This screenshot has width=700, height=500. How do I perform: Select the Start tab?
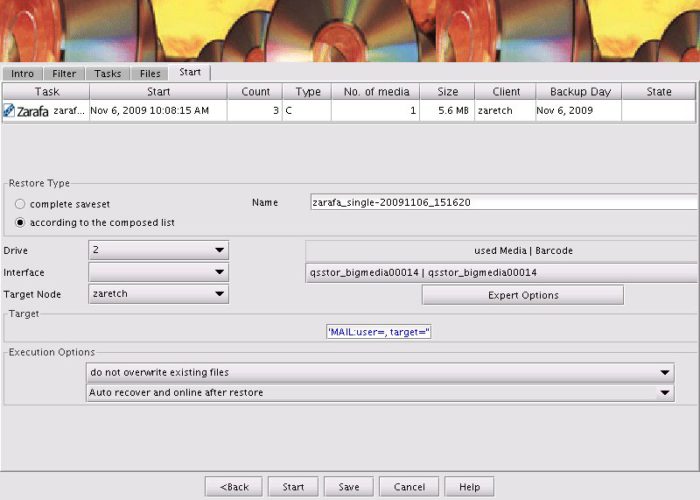(x=190, y=72)
